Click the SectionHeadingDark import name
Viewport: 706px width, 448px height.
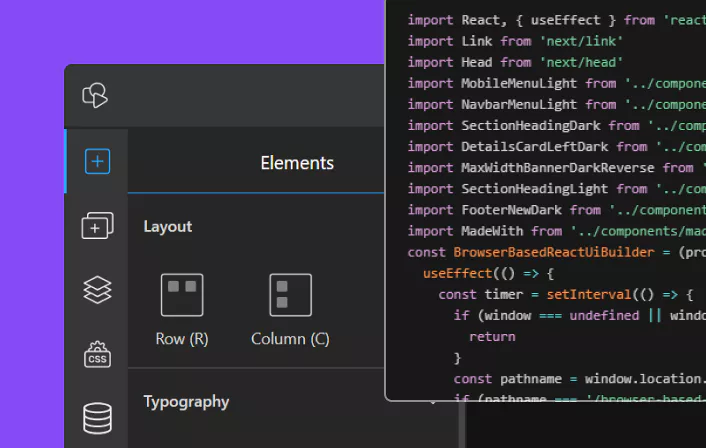pyautogui.click(x=531, y=125)
